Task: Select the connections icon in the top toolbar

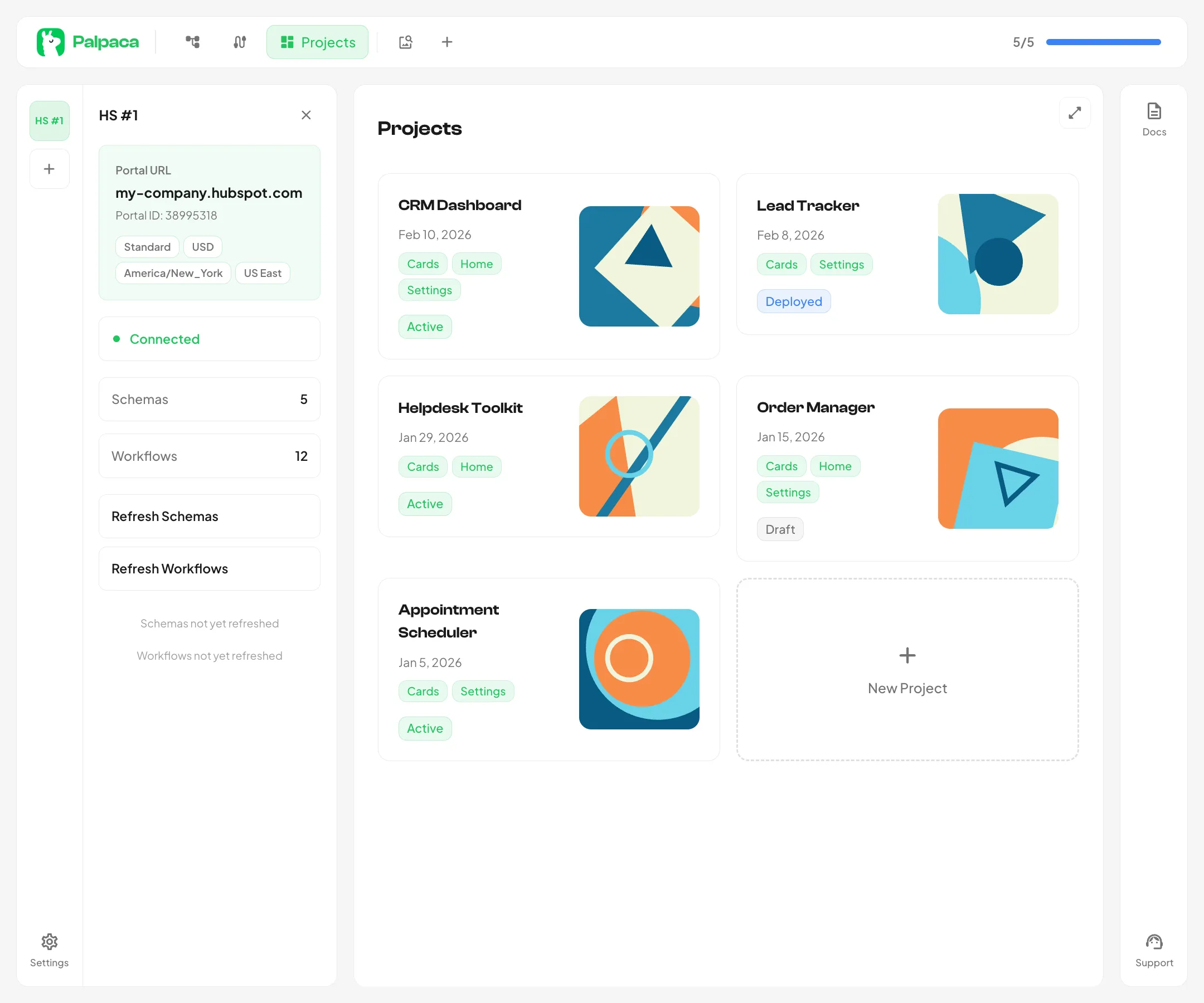Action: coord(239,42)
